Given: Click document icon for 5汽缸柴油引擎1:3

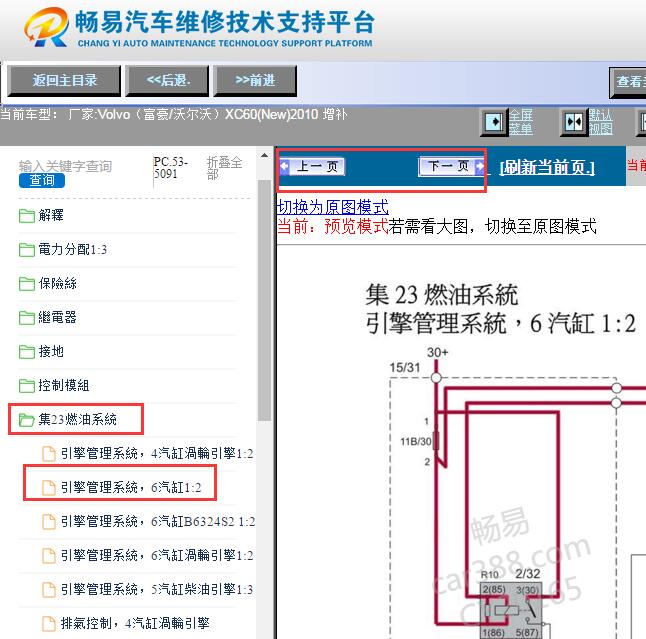Looking at the screenshot, I should click(x=49, y=590).
